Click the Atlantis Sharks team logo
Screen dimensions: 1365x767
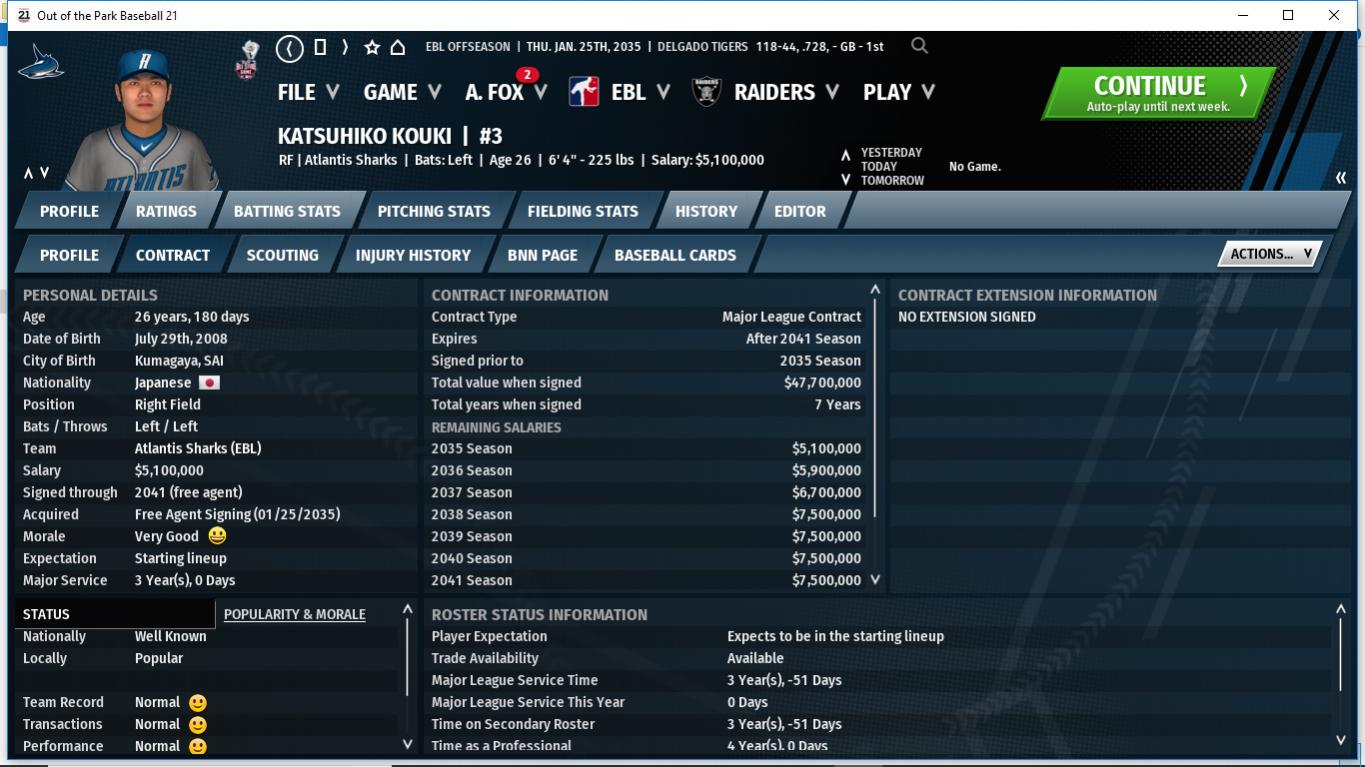[41, 63]
